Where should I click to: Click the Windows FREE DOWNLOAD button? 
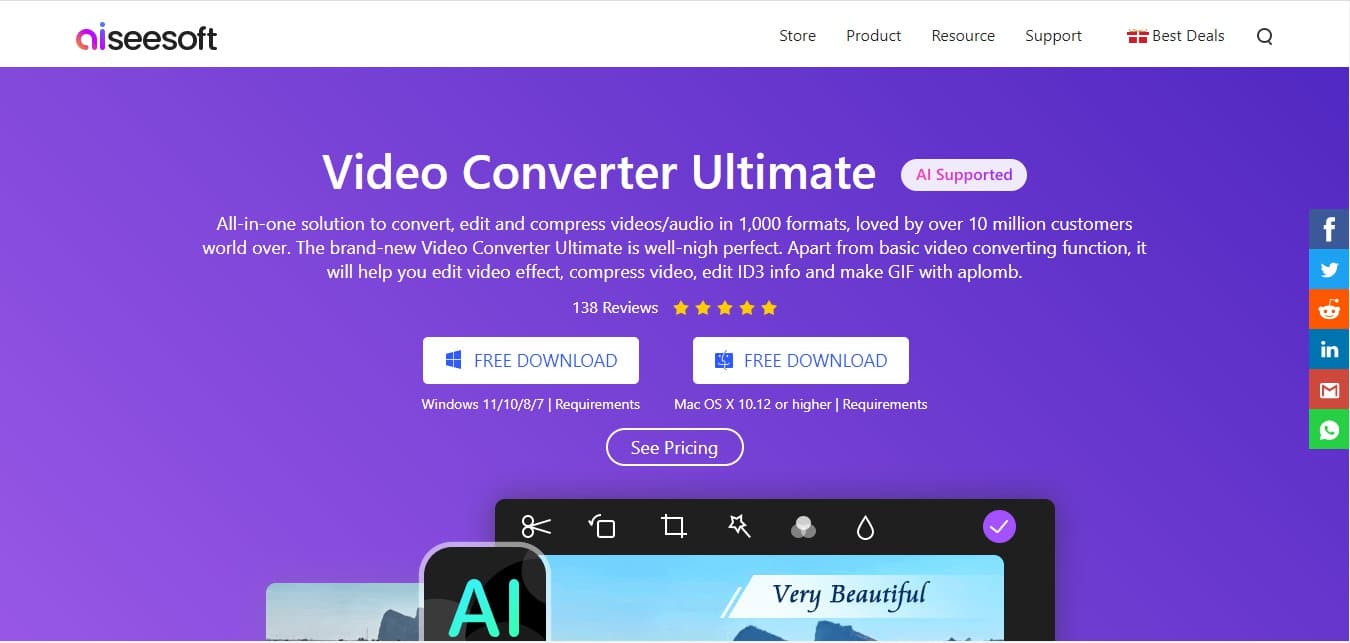(x=531, y=361)
